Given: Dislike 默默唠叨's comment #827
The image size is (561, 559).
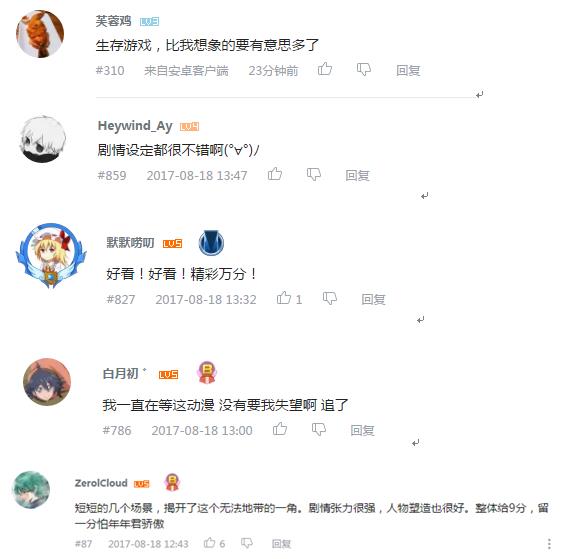Looking at the screenshot, I should 330,298.
